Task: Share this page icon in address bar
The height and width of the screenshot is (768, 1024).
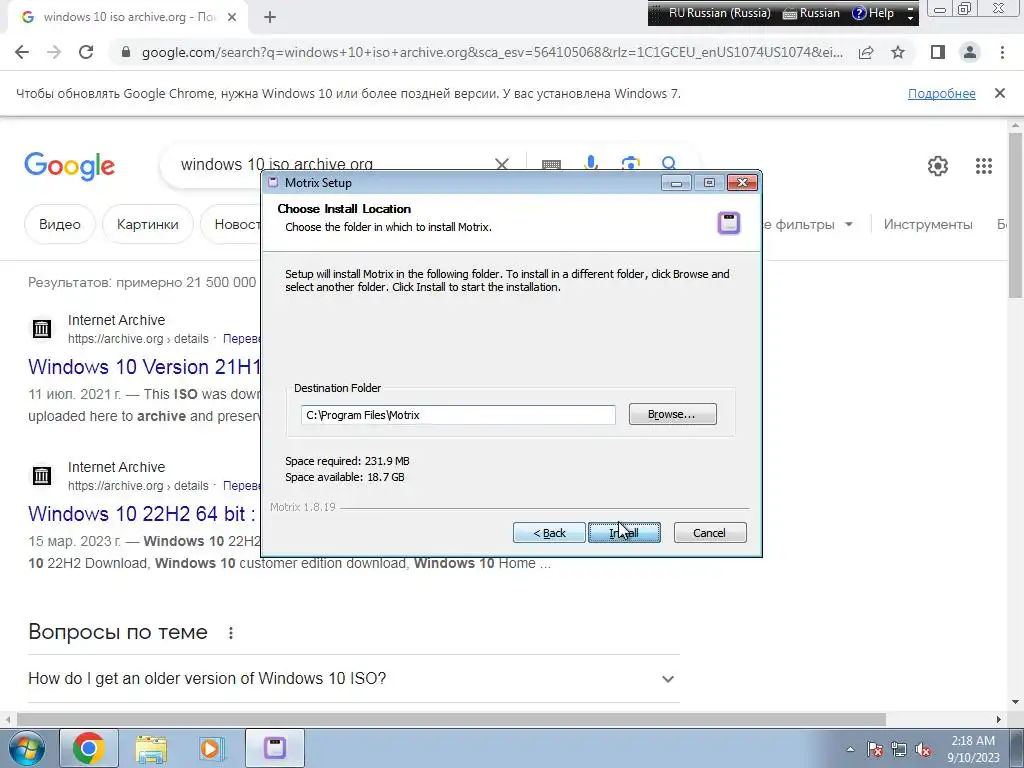Action: pyautogui.click(x=866, y=52)
